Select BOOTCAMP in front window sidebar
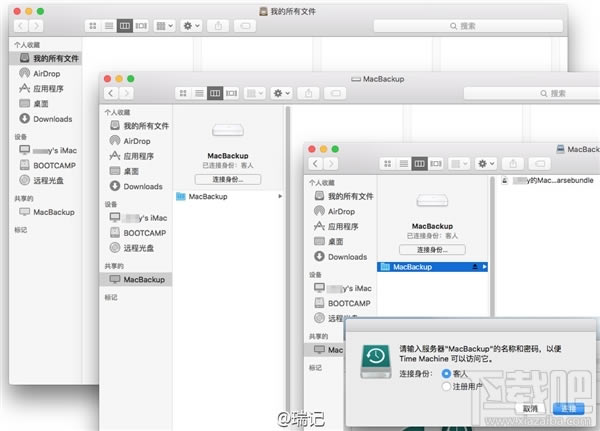The height and width of the screenshot is (431, 600). 341,303
